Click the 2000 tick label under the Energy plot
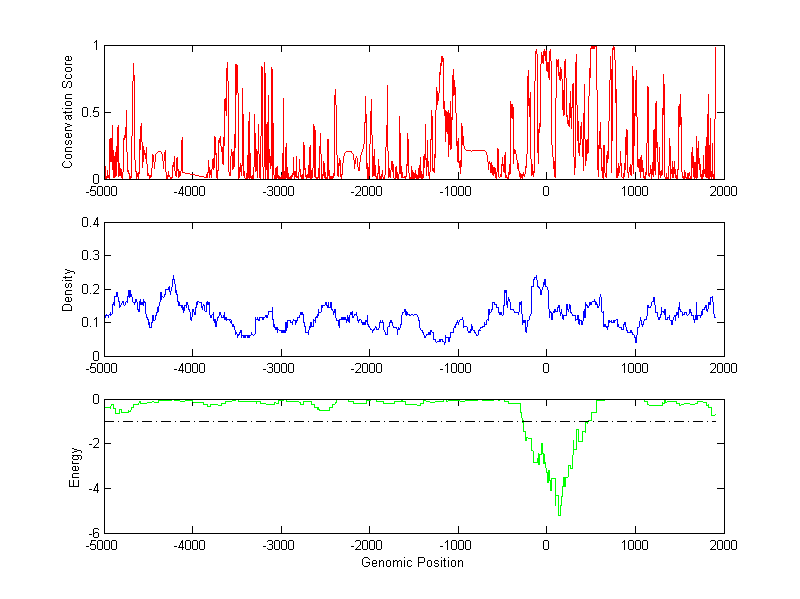800x599 pixels. pyautogui.click(x=723, y=546)
